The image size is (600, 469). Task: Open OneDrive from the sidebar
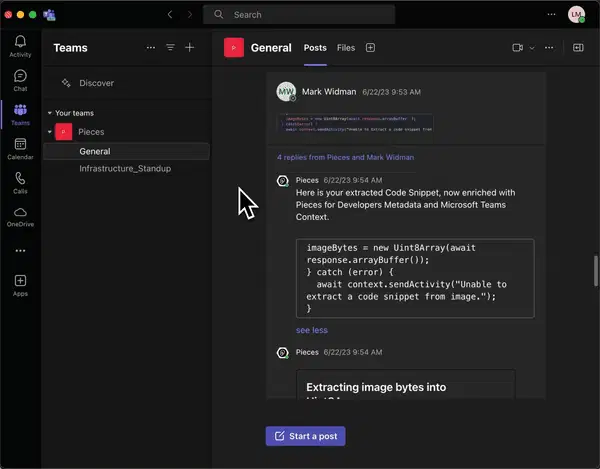pos(20,217)
